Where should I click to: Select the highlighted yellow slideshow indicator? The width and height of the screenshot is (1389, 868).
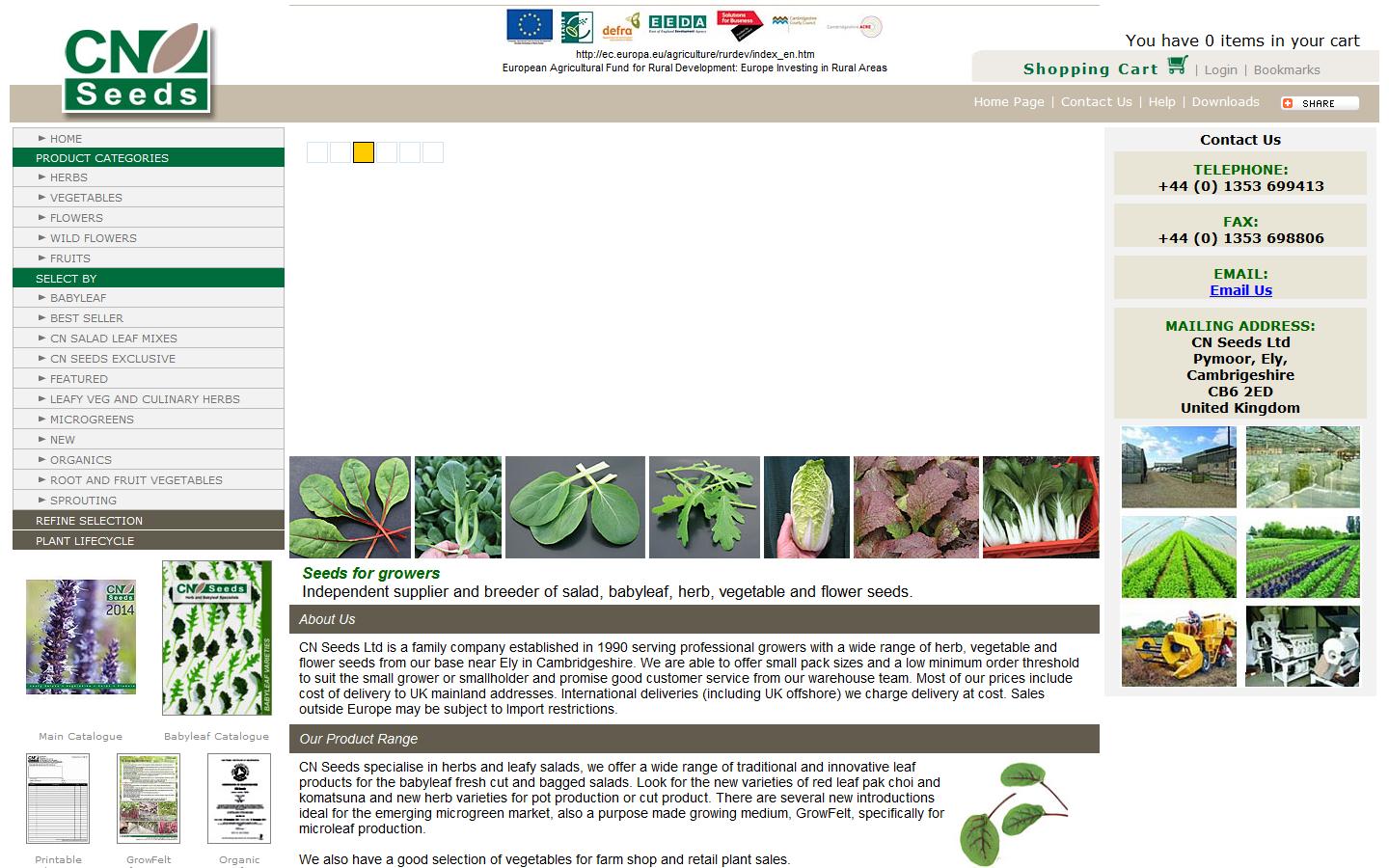pos(364,152)
